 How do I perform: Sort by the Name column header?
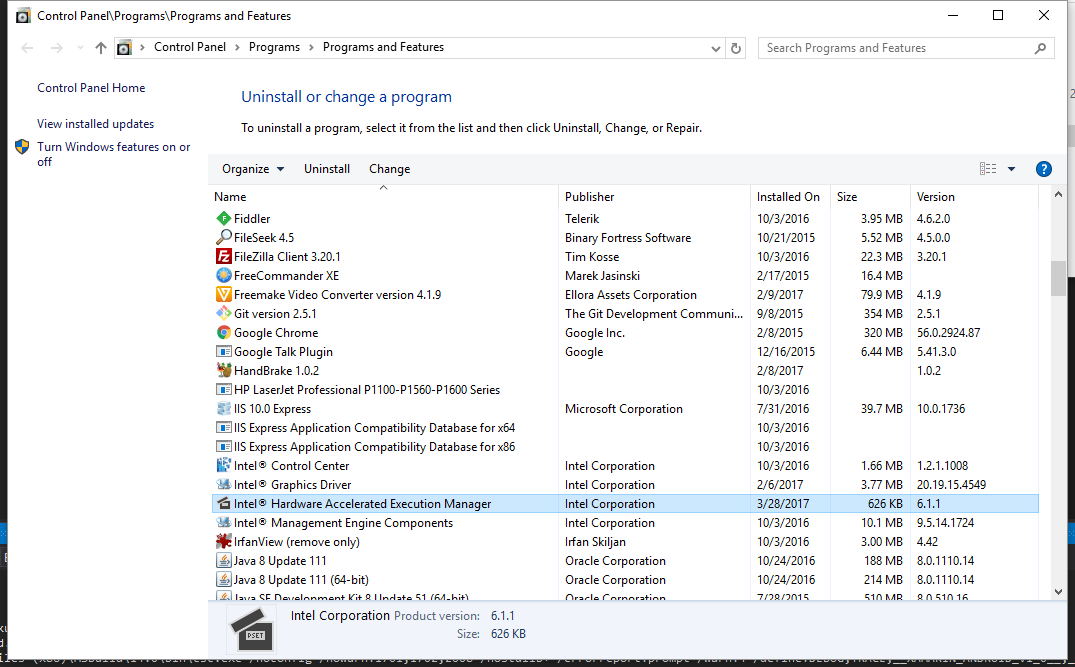click(384, 197)
